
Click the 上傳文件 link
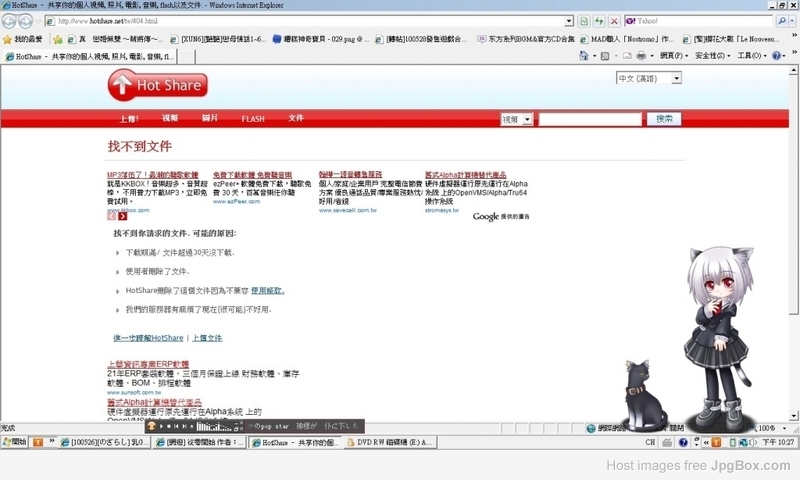click(207, 338)
